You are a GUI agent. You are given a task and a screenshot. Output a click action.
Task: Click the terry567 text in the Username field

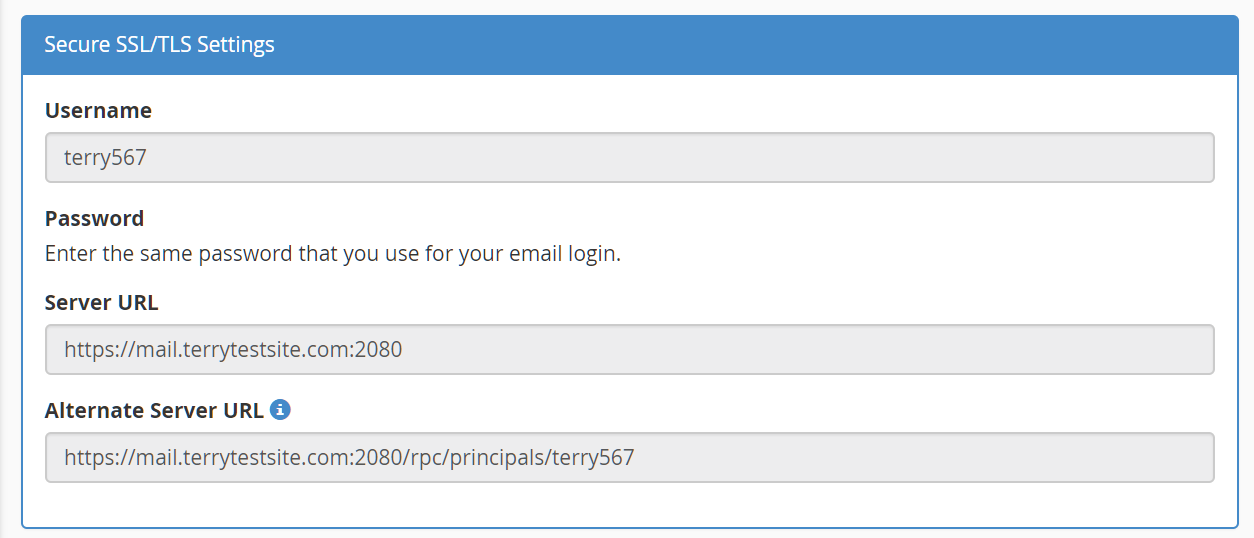105,158
